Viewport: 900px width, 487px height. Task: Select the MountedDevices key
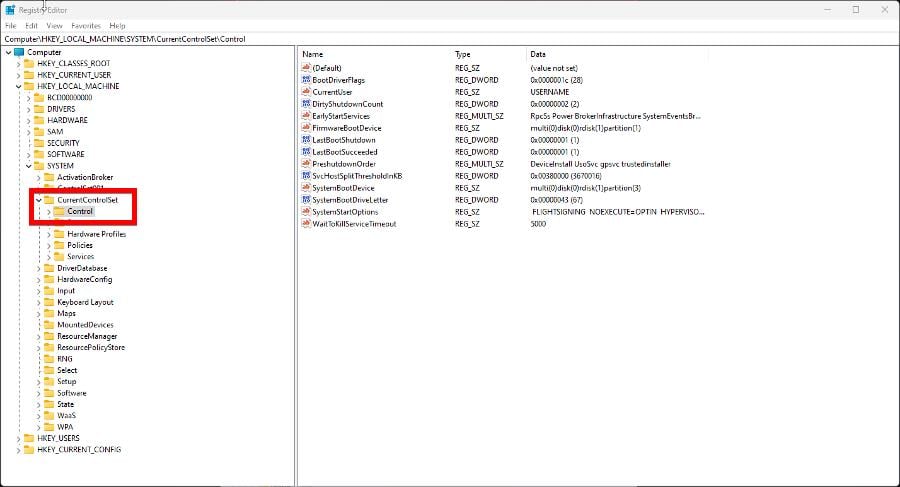pyautogui.click(x=85, y=325)
